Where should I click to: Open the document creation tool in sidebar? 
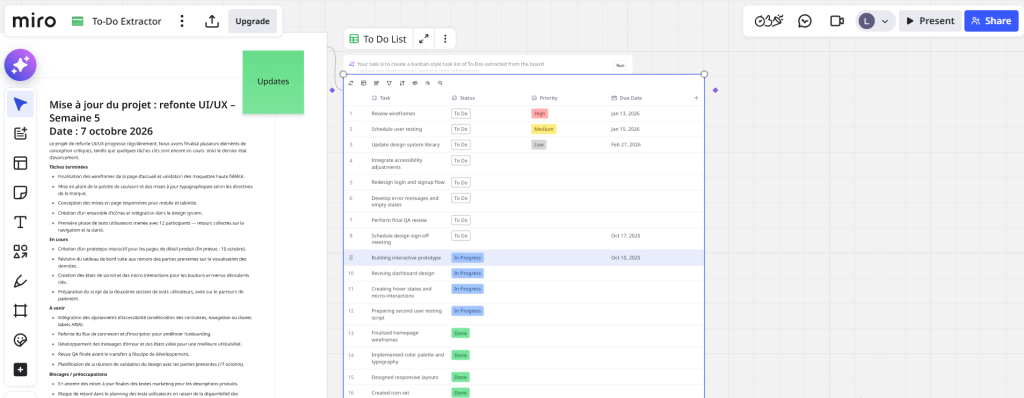(20, 134)
